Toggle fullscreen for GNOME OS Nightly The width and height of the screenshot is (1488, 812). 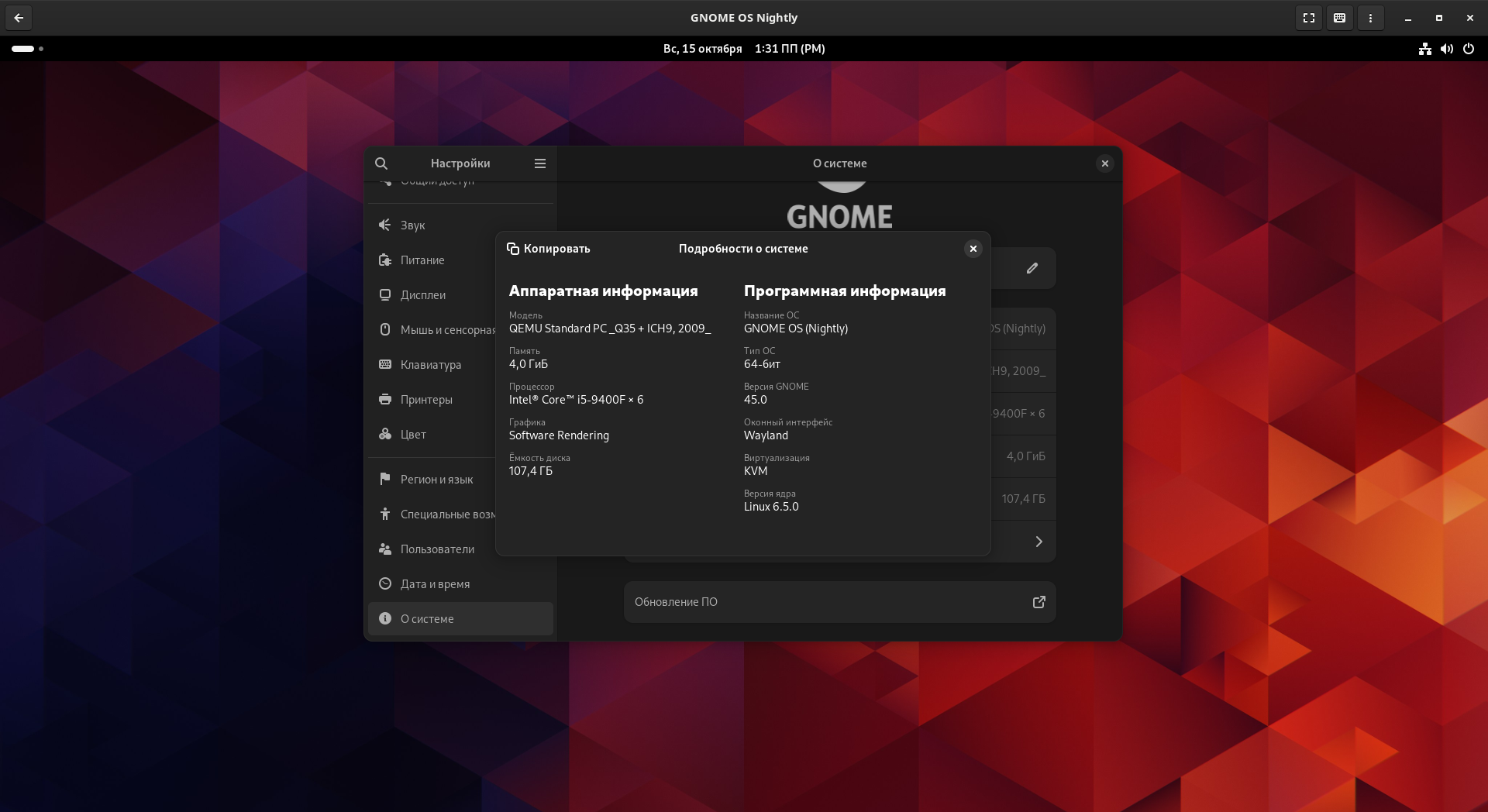tap(1309, 18)
